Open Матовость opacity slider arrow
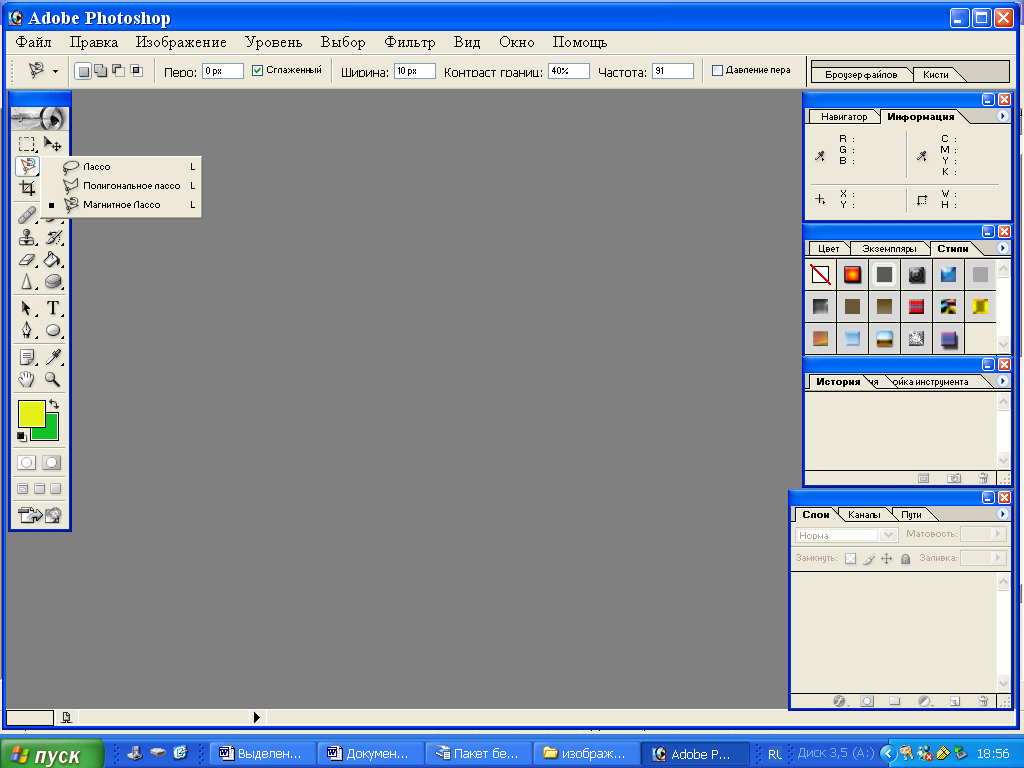The height and width of the screenshot is (768, 1024). click(x=998, y=534)
